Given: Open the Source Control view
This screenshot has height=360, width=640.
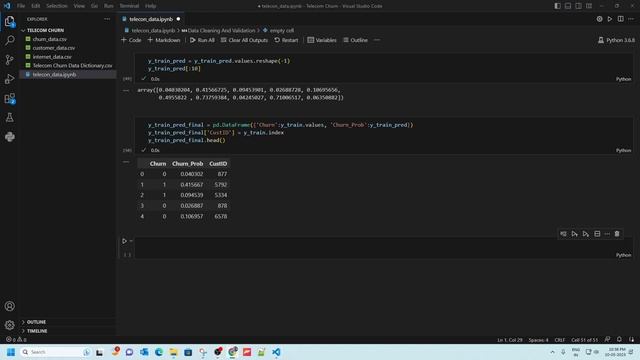Looking at the screenshot, I should 9,60.
